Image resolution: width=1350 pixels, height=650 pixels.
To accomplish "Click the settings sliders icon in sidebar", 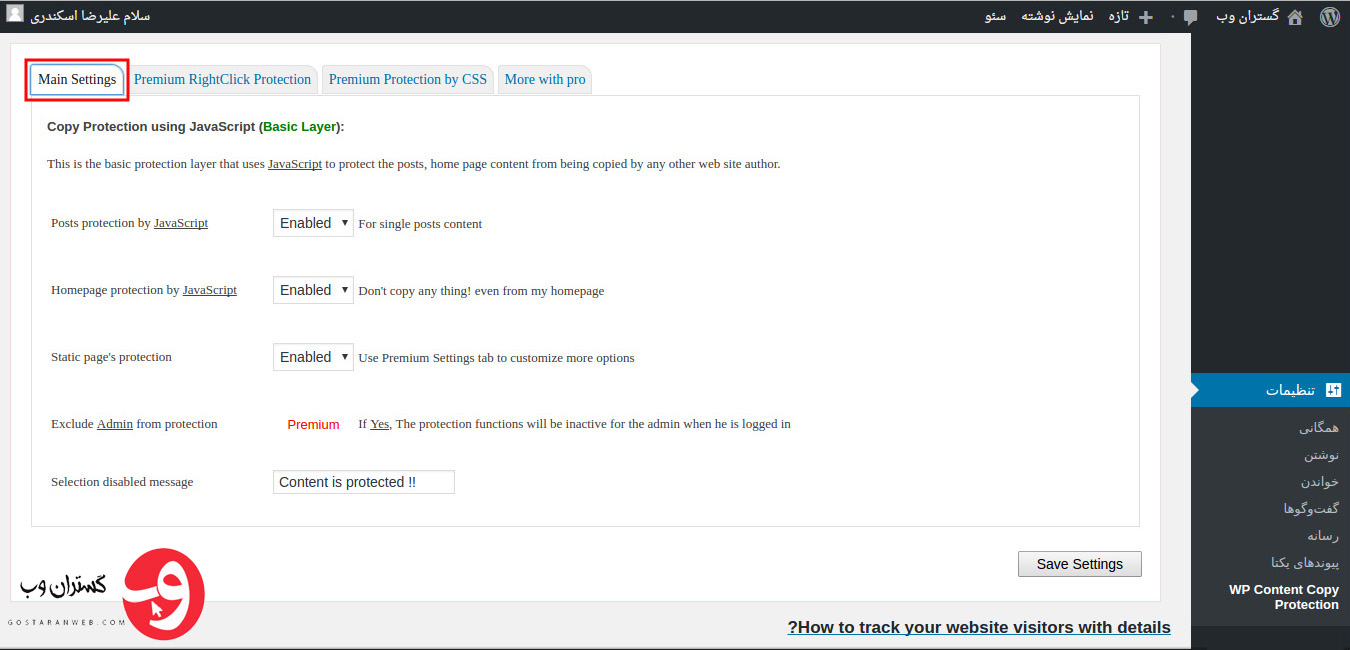I will pyautogui.click(x=1332, y=390).
